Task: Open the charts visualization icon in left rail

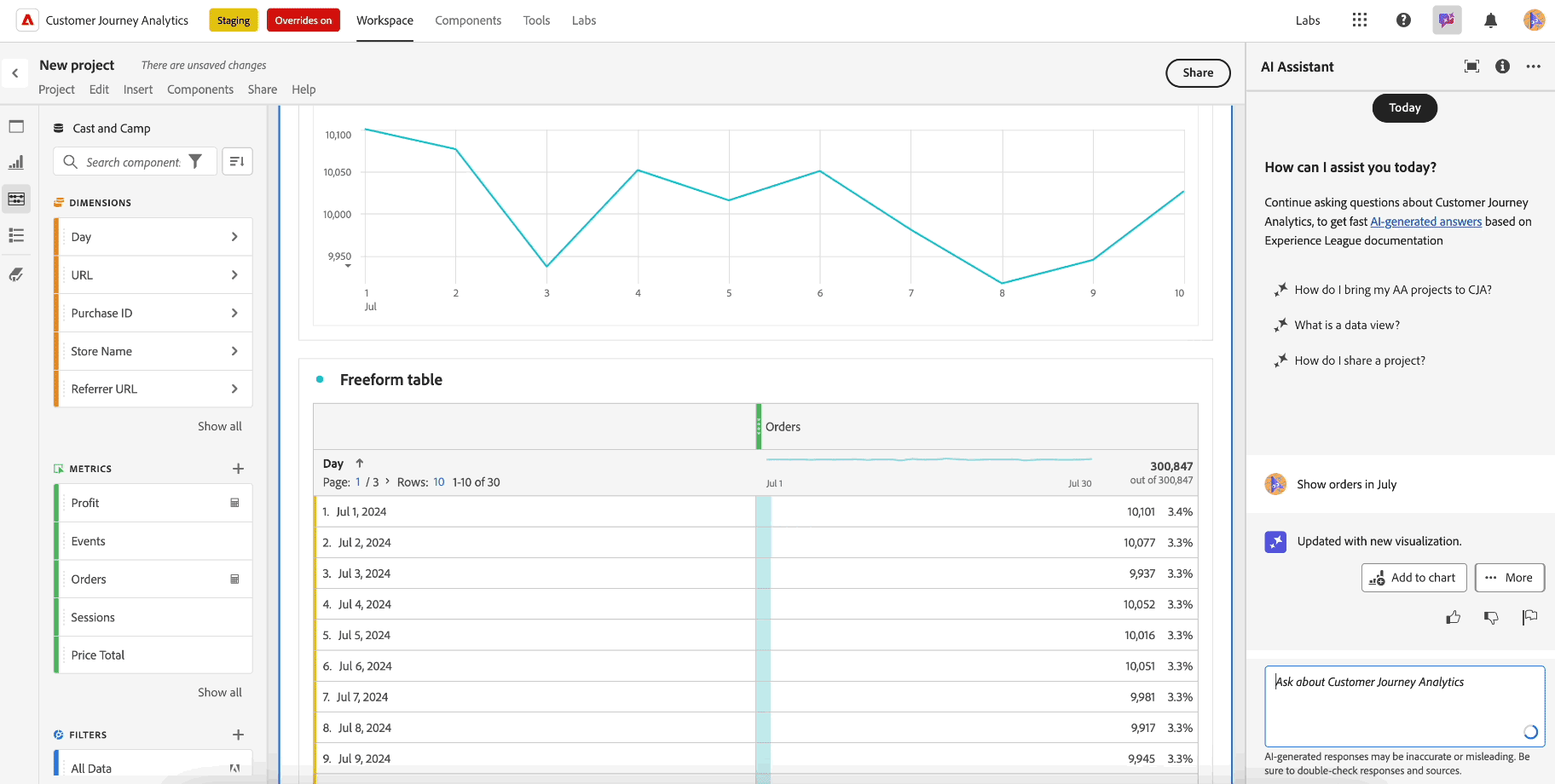Action: (16, 162)
